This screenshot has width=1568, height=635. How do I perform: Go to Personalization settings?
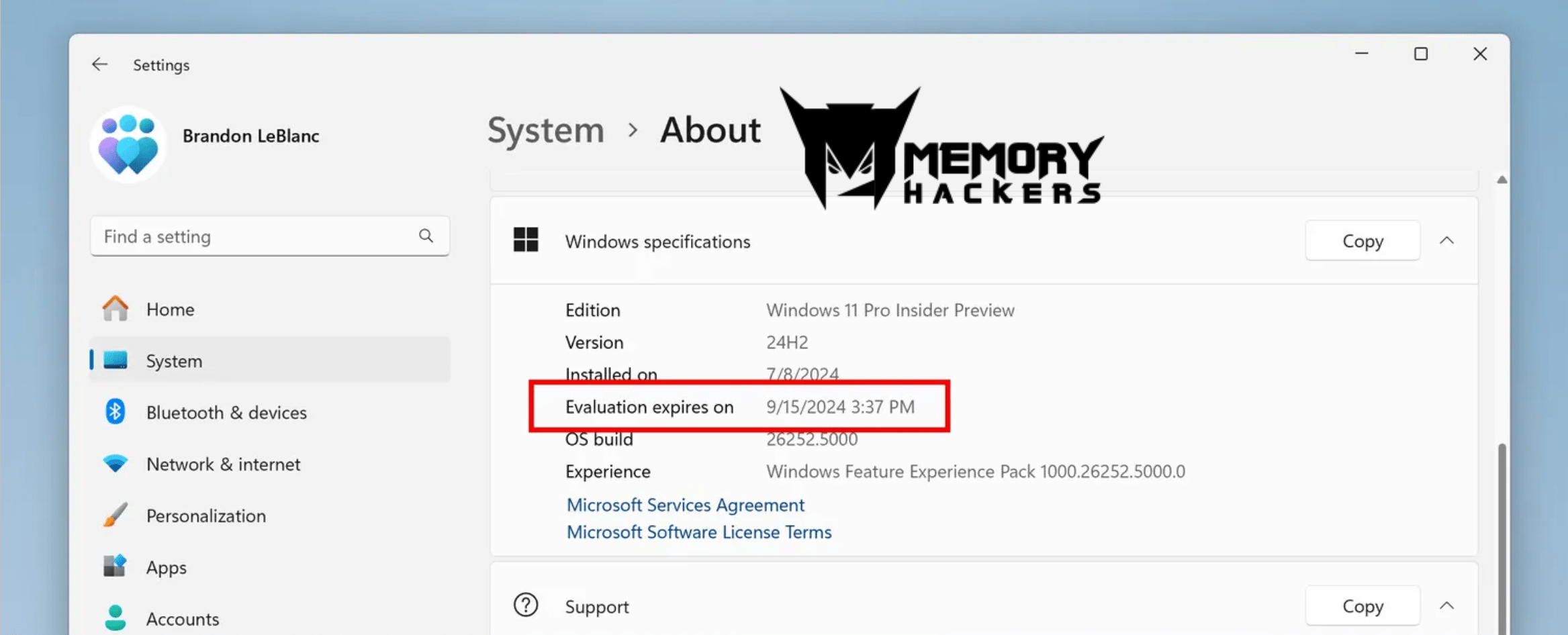pyautogui.click(x=270, y=516)
